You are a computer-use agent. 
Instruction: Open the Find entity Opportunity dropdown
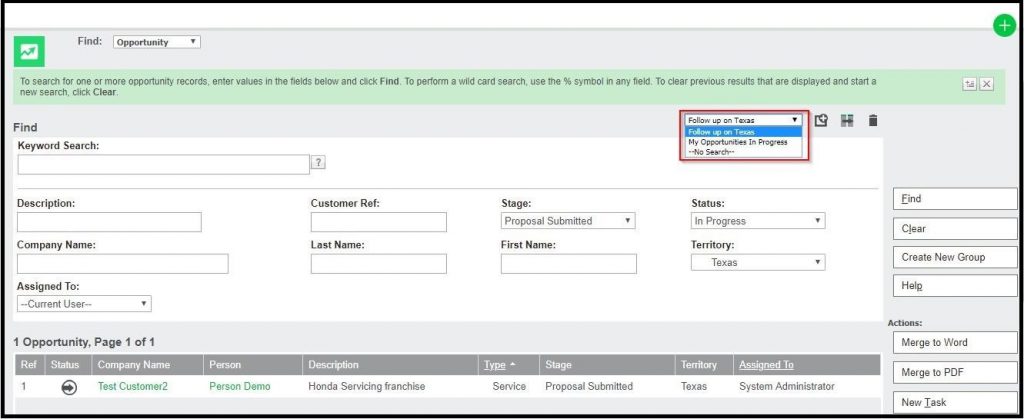coord(157,42)
